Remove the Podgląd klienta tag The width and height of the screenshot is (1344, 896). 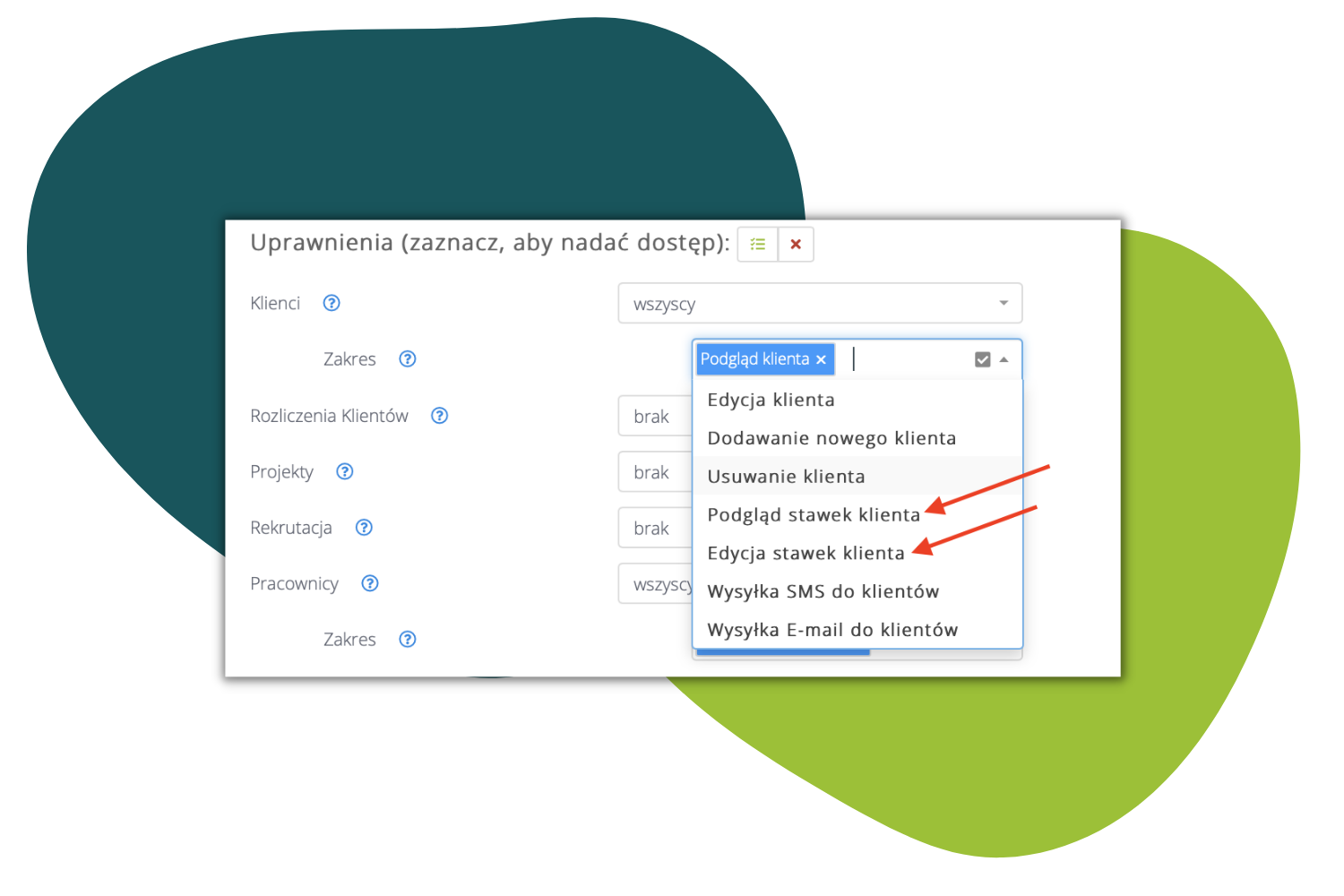pyautogui.click(x=821, y=359)
